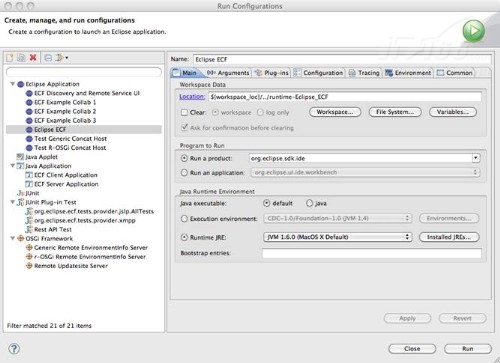This screenshot has width=500, height=363.
Task: Select Runtime JRE radio button
Action: (x=184, y=237)
